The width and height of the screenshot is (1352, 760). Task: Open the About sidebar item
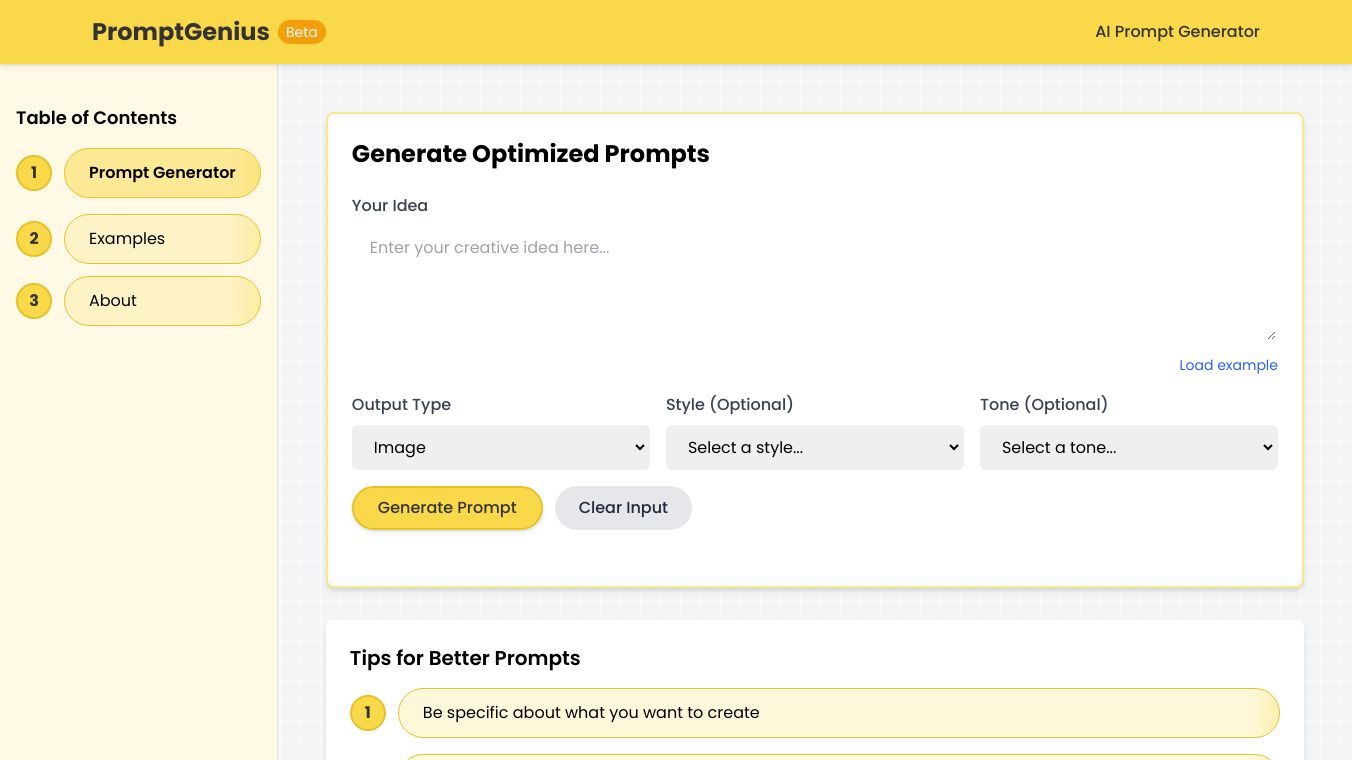point(162,301)
